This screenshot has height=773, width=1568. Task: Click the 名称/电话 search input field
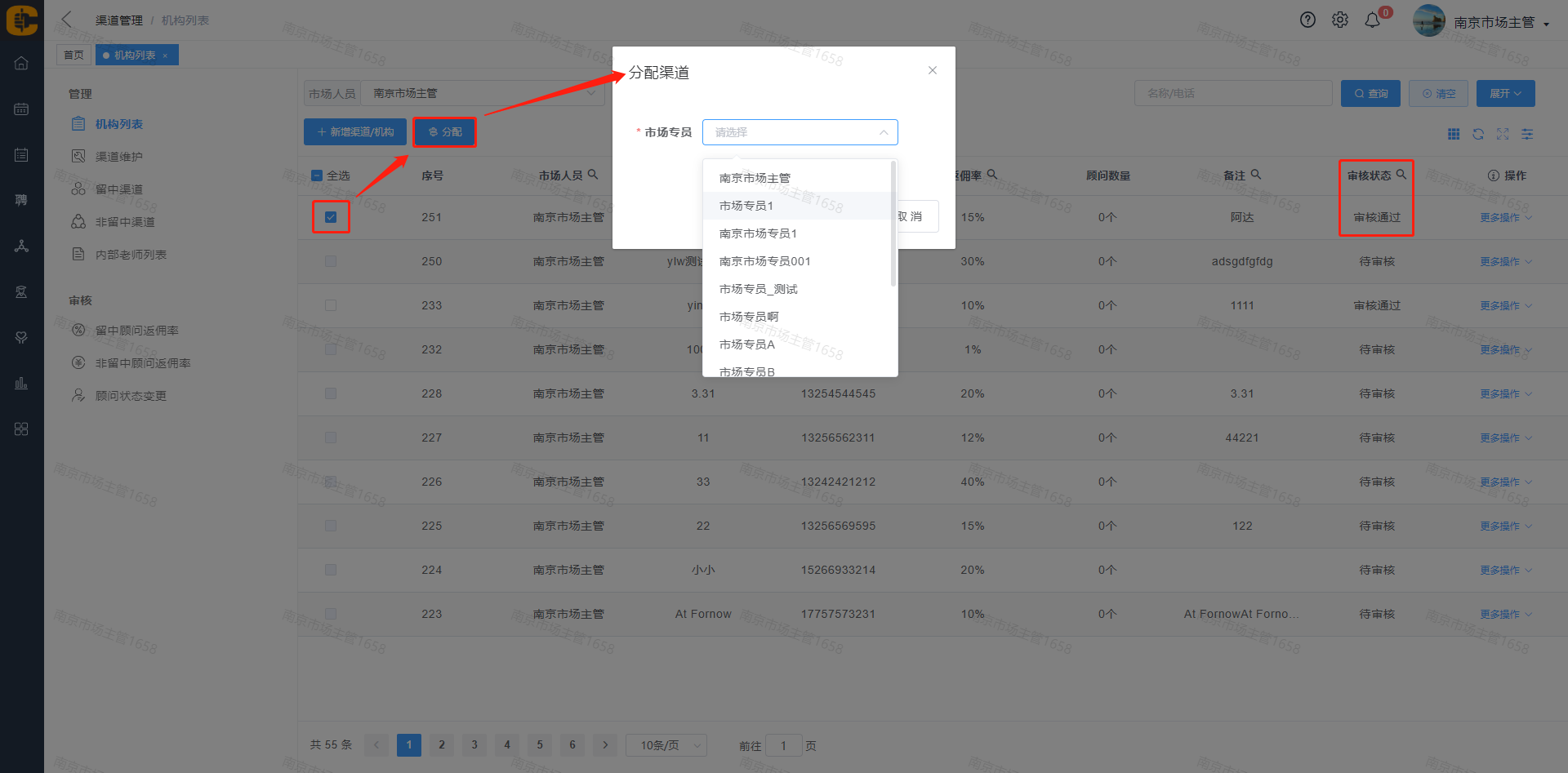tap(1232, 94)
